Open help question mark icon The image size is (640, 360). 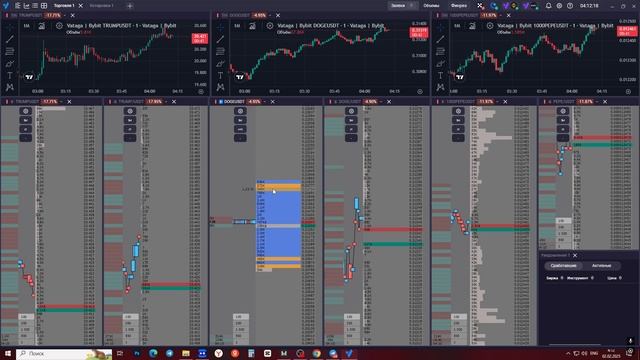click(570, 6)
